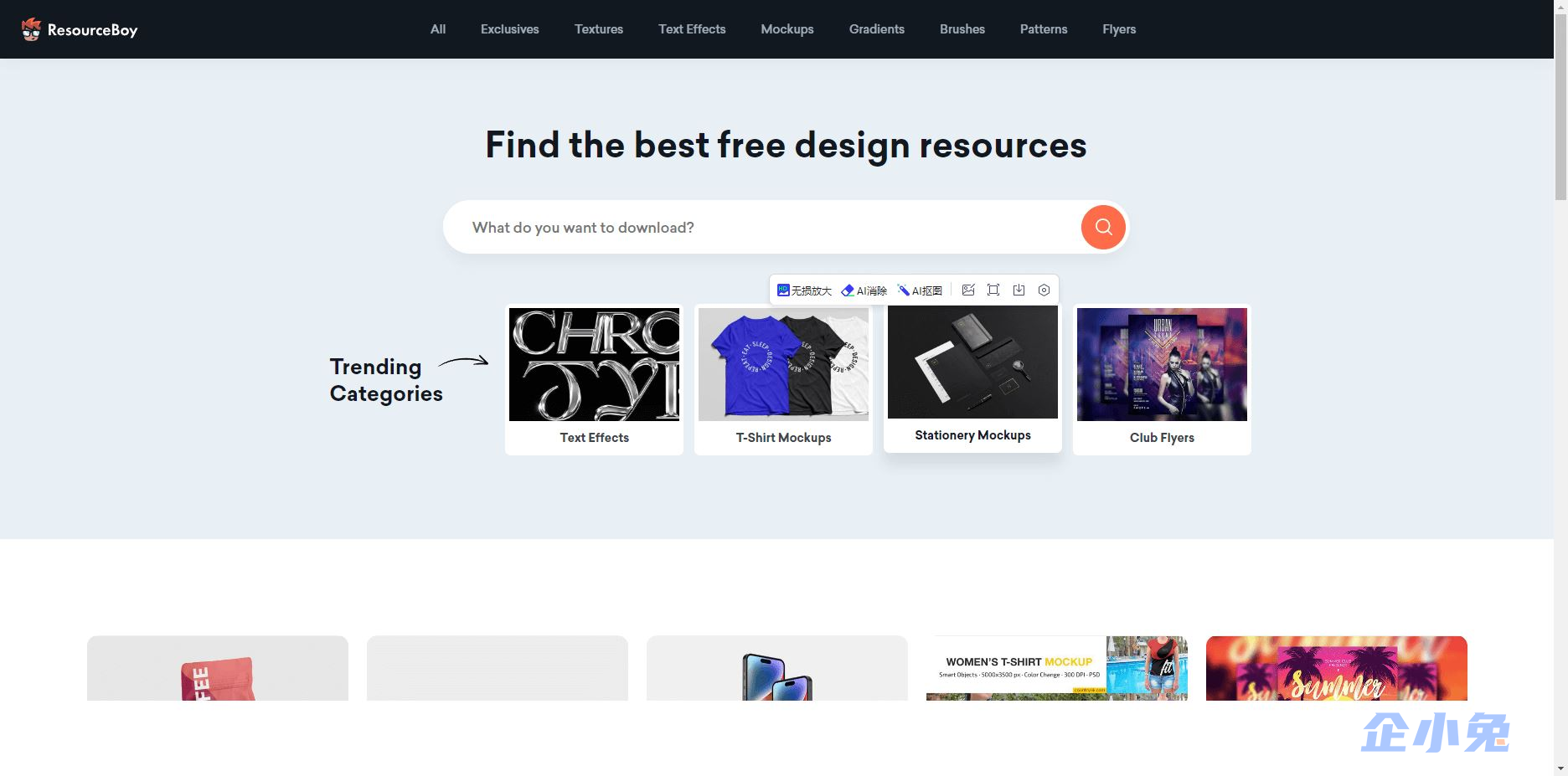Navigate to Flyers in the top menu
The height and width of the screenshot is (776, 1568).
[x=1119, y=29]
